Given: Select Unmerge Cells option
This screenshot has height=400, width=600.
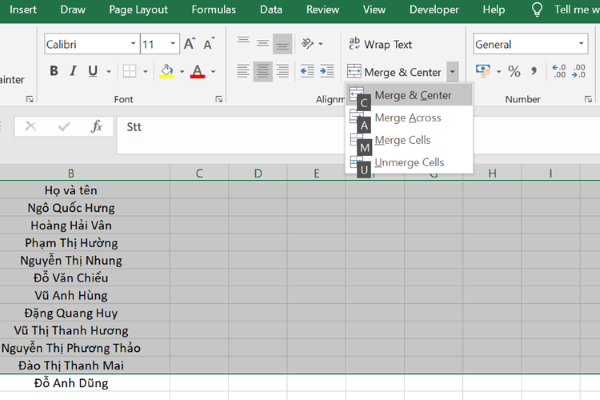Looking at the screenshot, I should pos(409,162).
